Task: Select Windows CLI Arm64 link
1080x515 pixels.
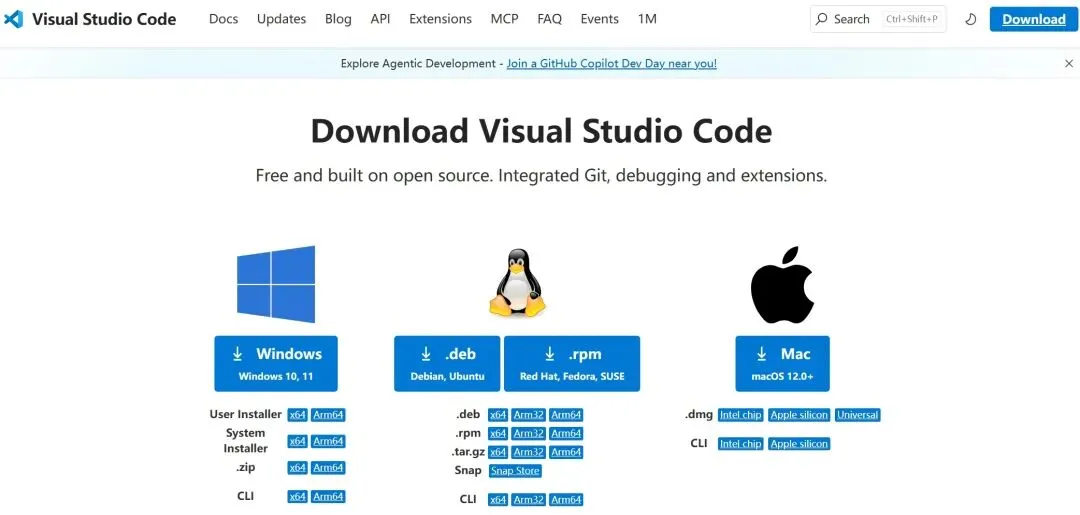Action: (328, 496)
